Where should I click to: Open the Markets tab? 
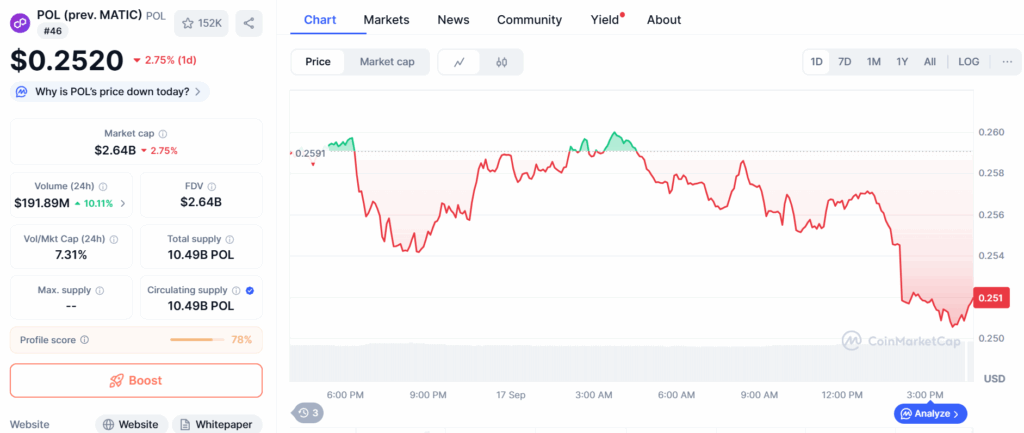387,20
